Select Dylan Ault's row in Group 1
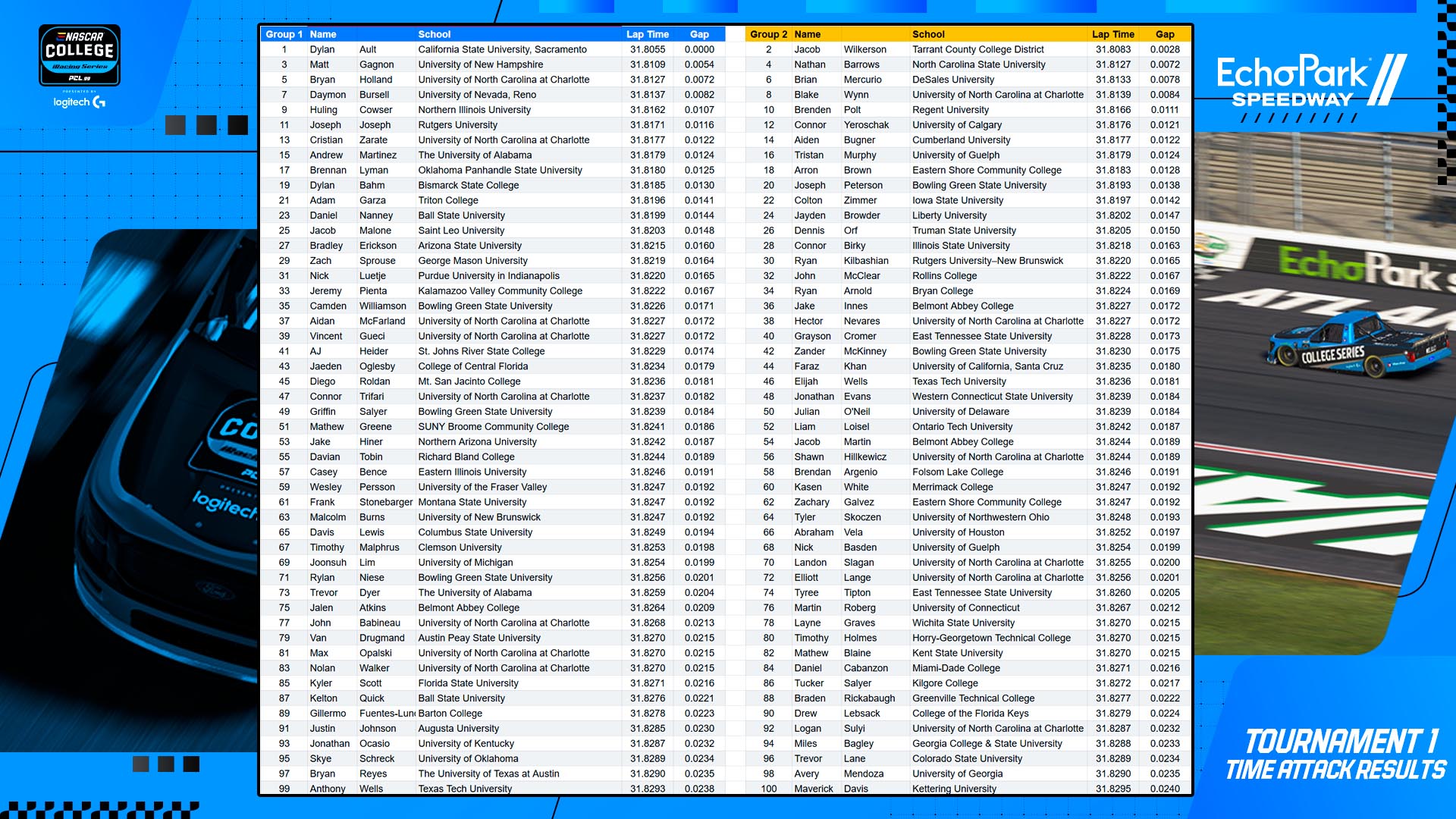Image resolution: width=1456 pixels, height=819 pixels. 493,49
